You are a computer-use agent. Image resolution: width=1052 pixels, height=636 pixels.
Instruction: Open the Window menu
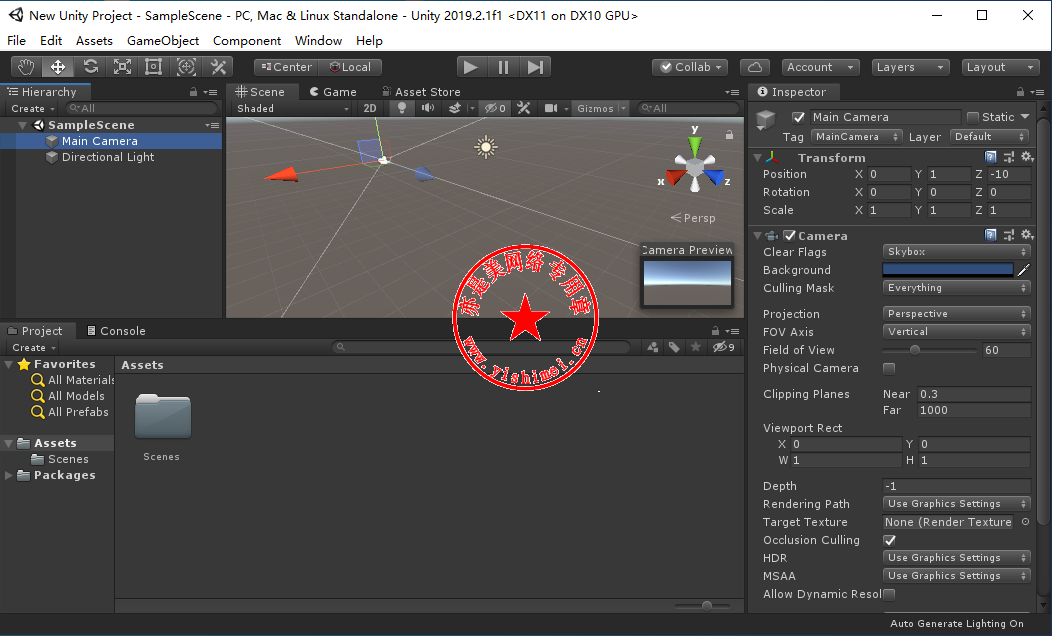click(x=318, y=41)
